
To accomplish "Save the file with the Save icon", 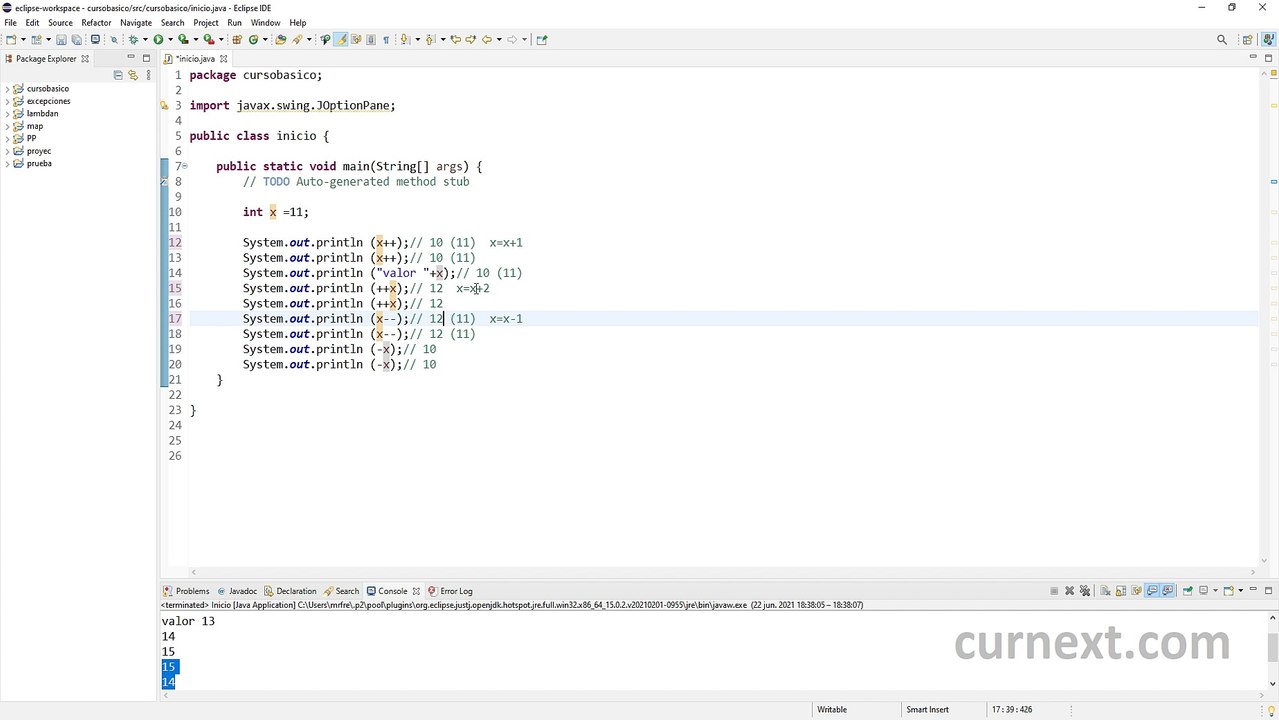I will (61, 40).
